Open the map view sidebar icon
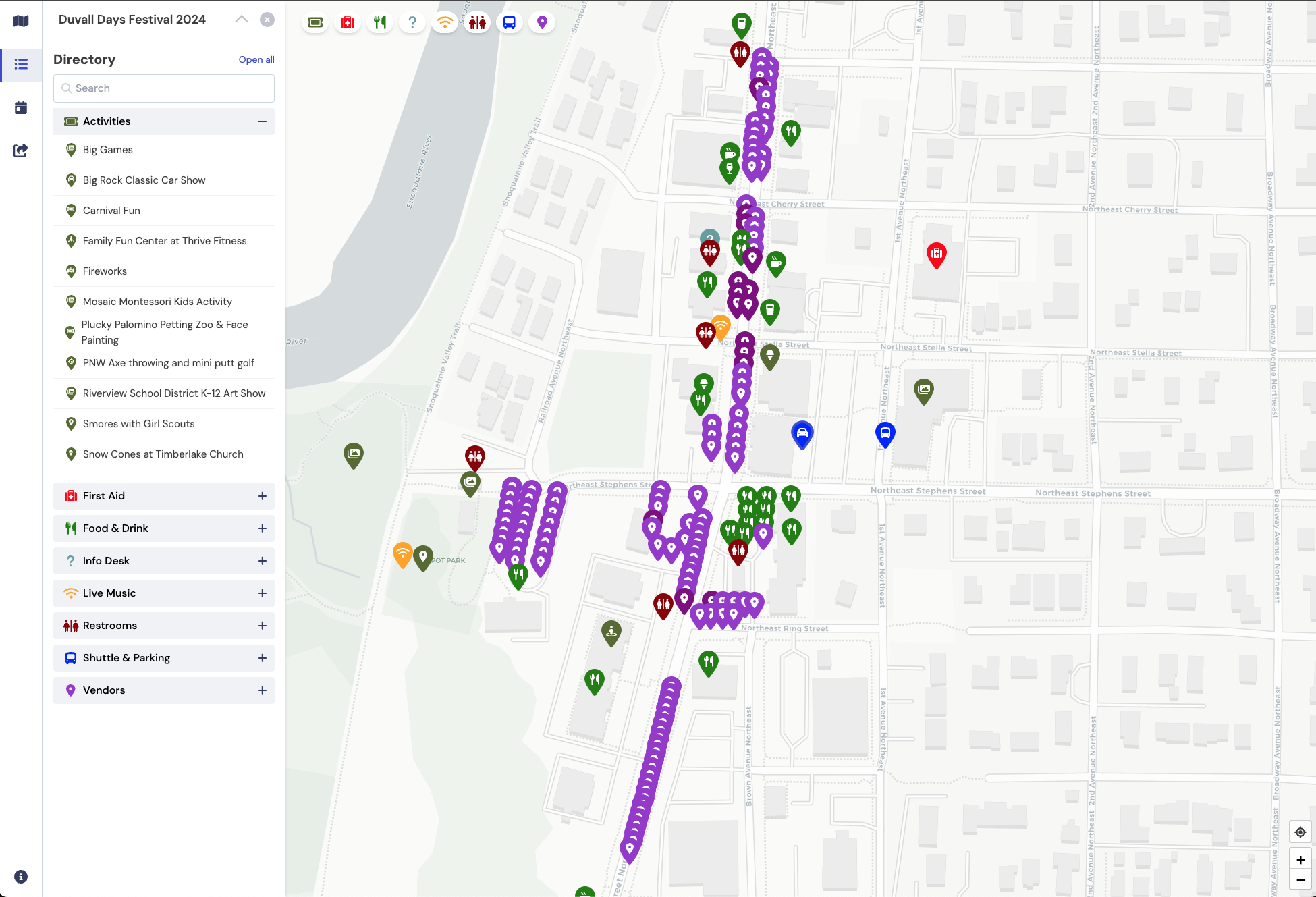 [x=21, y=21]
